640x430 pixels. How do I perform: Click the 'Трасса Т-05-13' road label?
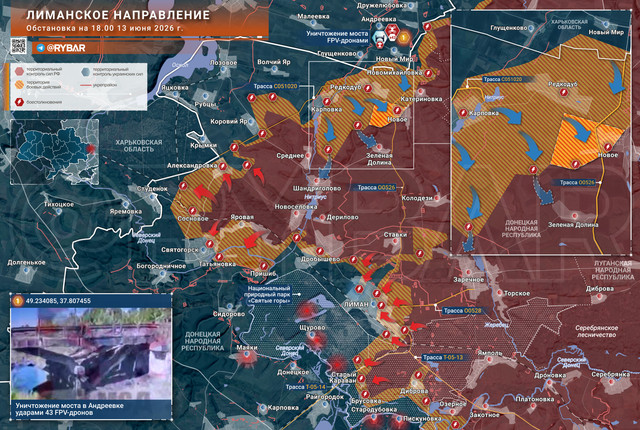[443, 357]
